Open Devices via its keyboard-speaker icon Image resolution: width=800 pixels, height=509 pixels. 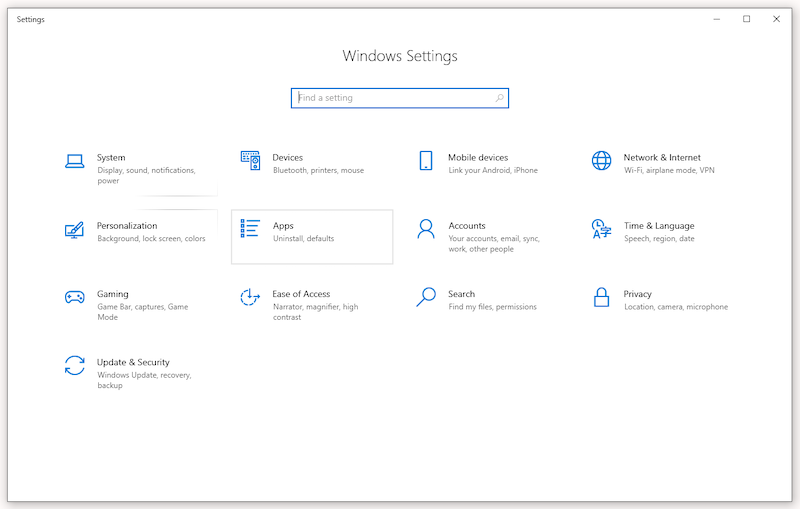pyautogui.click(x=250, y=161)
